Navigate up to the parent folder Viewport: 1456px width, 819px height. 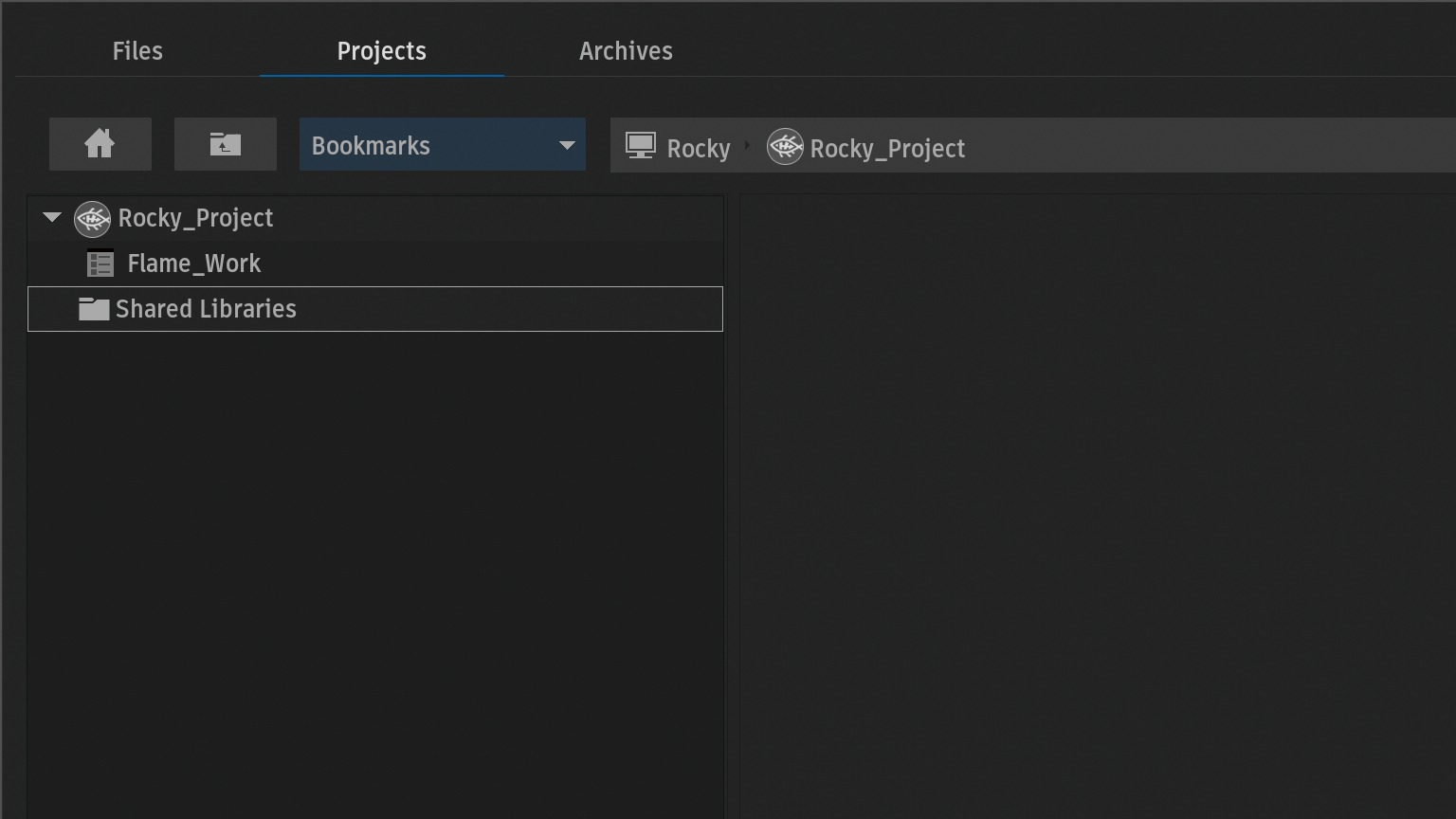coord(225,144)
